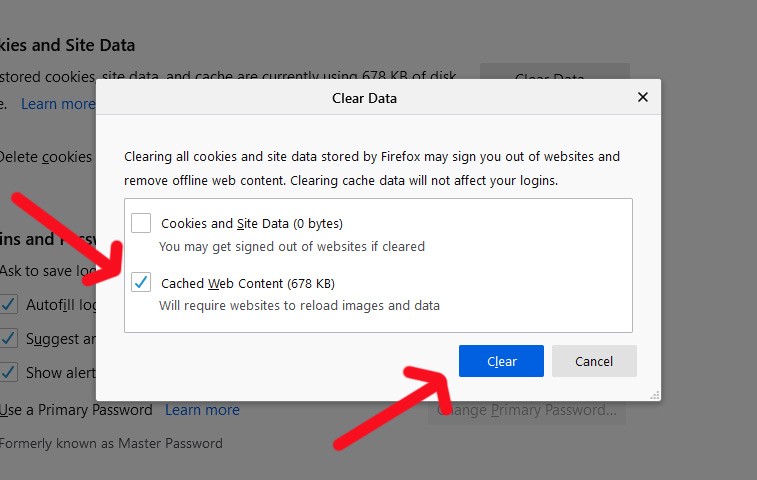Open Learn more link about cookies storage
Screen dimensions: 757x480
click(x=58, y=104)
